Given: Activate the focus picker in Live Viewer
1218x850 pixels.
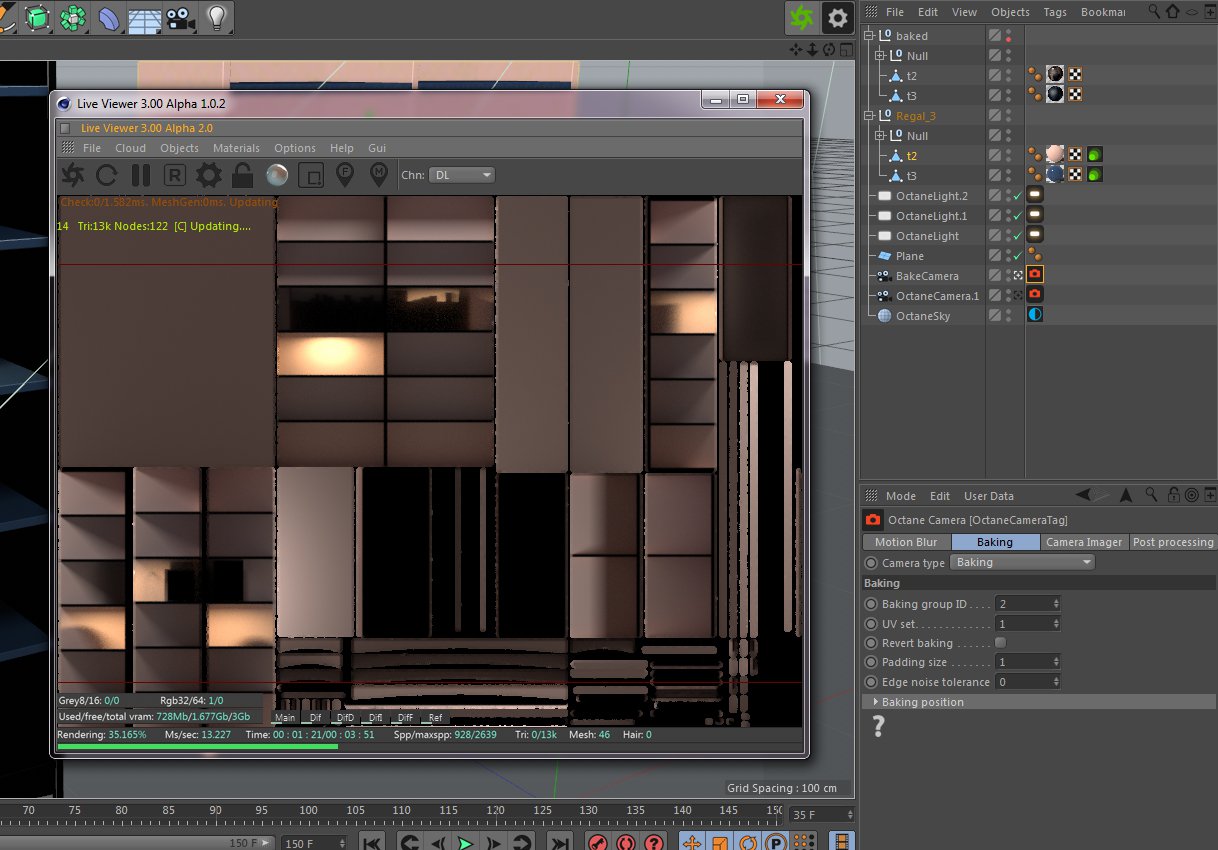Looking at the screenshot, I should click(344, 175).
